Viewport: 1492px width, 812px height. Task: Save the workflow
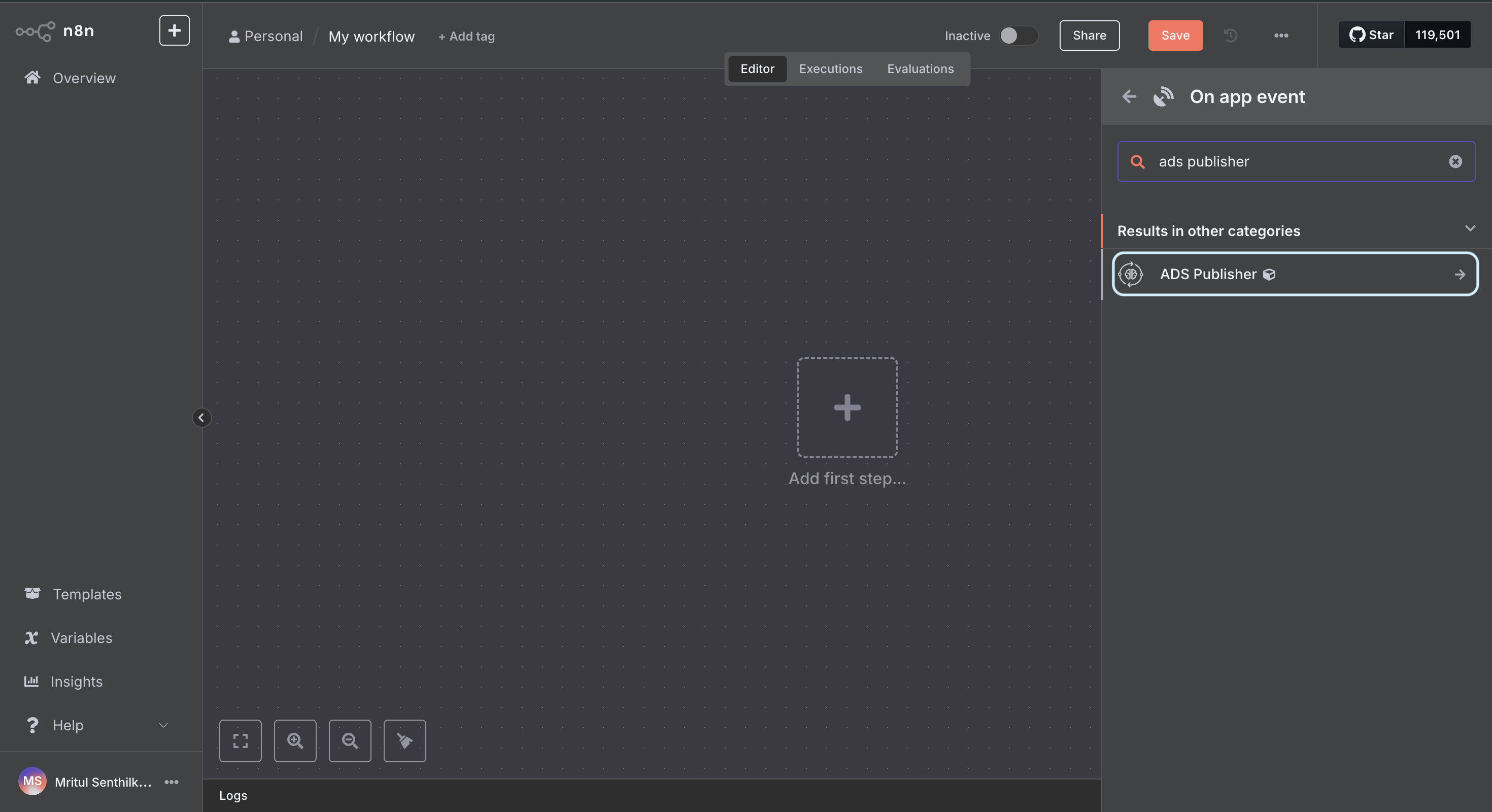[x=1175, y=36]
